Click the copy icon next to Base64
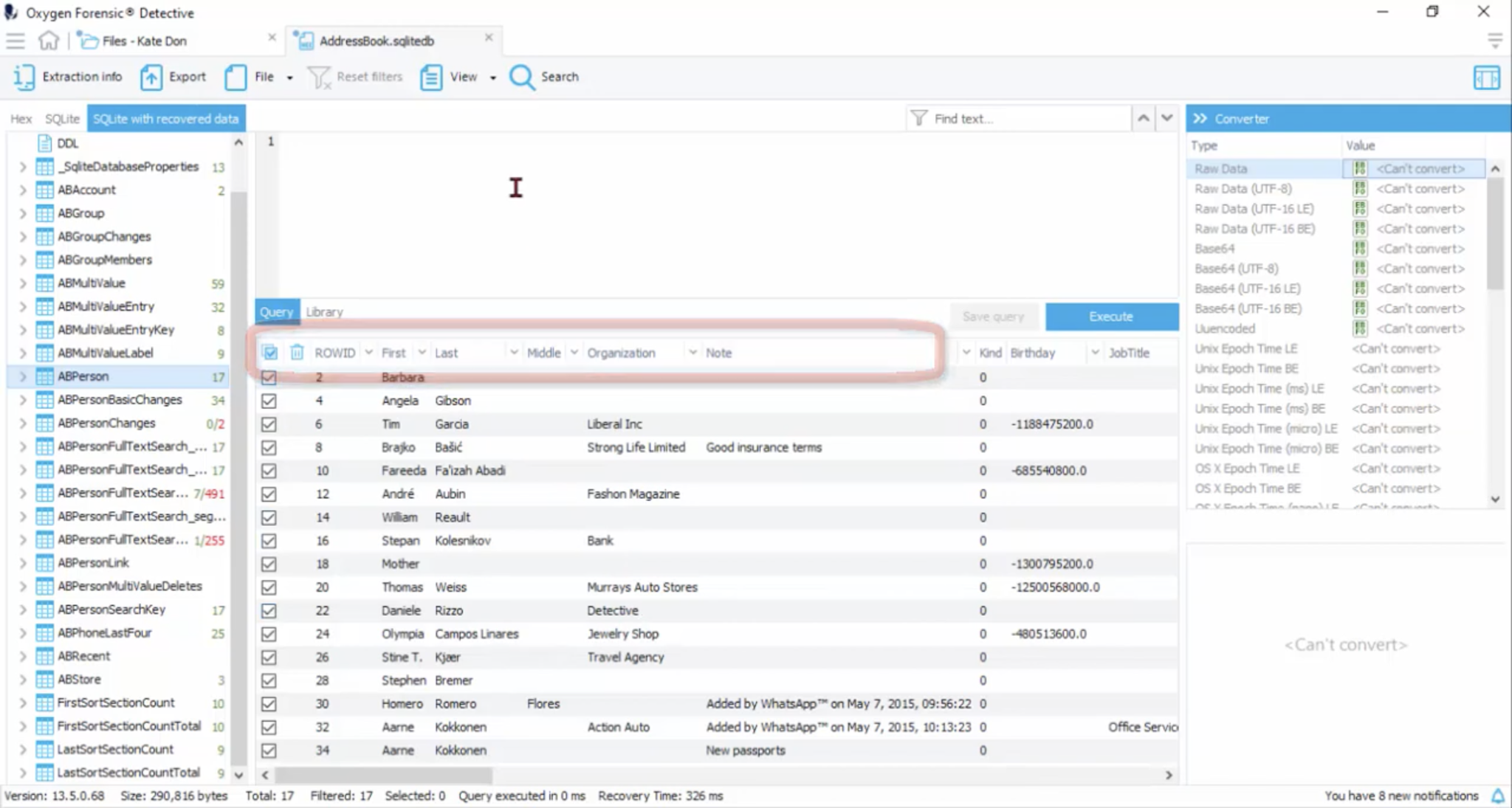This screenshot has height=808, width=1512. click(1361, 249)
